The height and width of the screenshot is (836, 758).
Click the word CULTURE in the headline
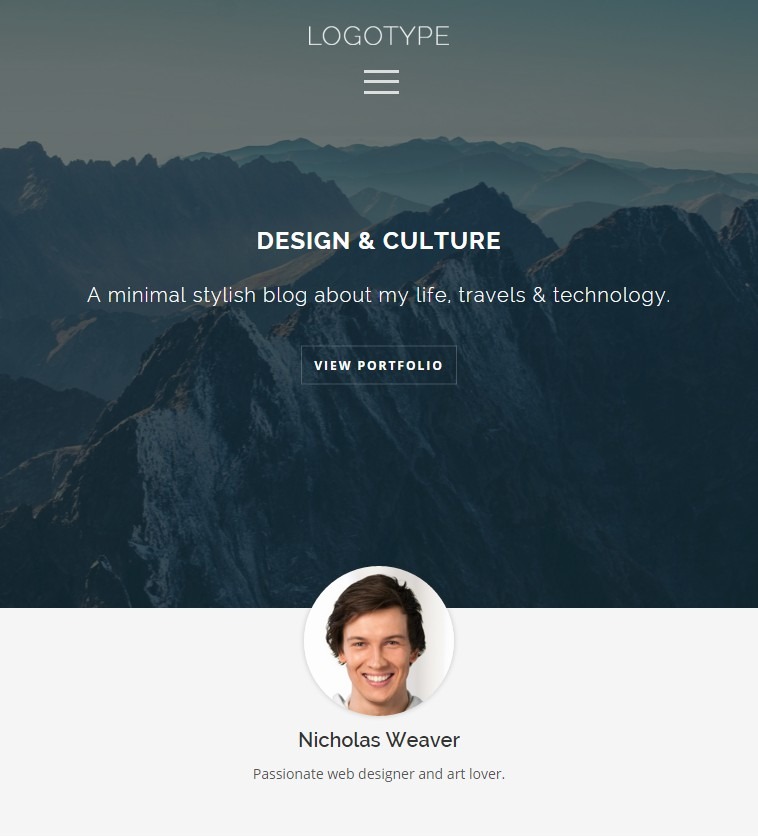coord(441,241)
